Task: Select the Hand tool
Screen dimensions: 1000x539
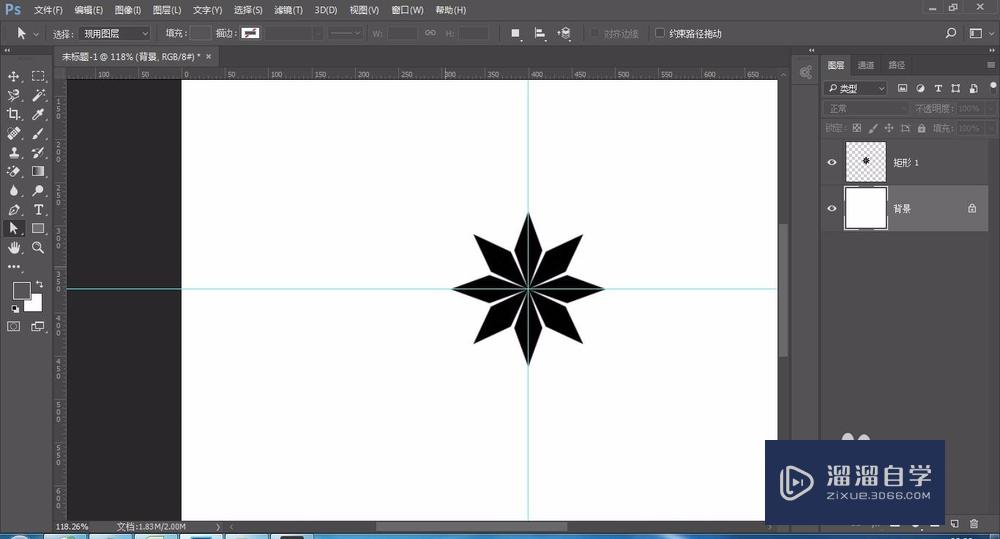Action: coord(14,247)
